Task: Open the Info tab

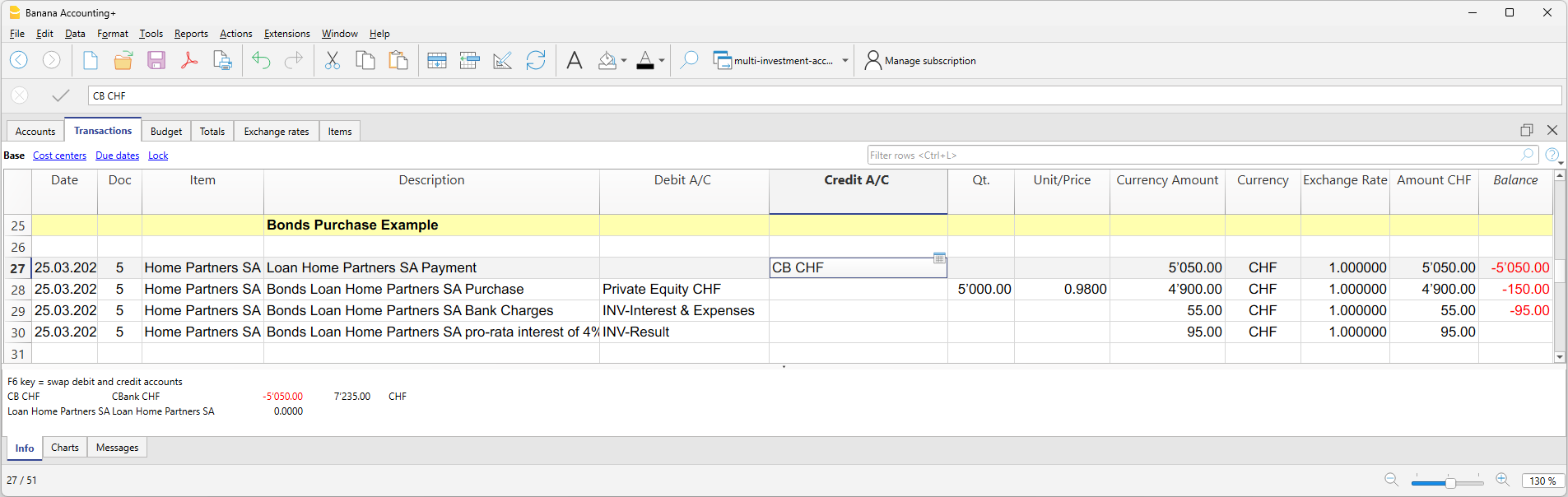Action: [25, 448]
